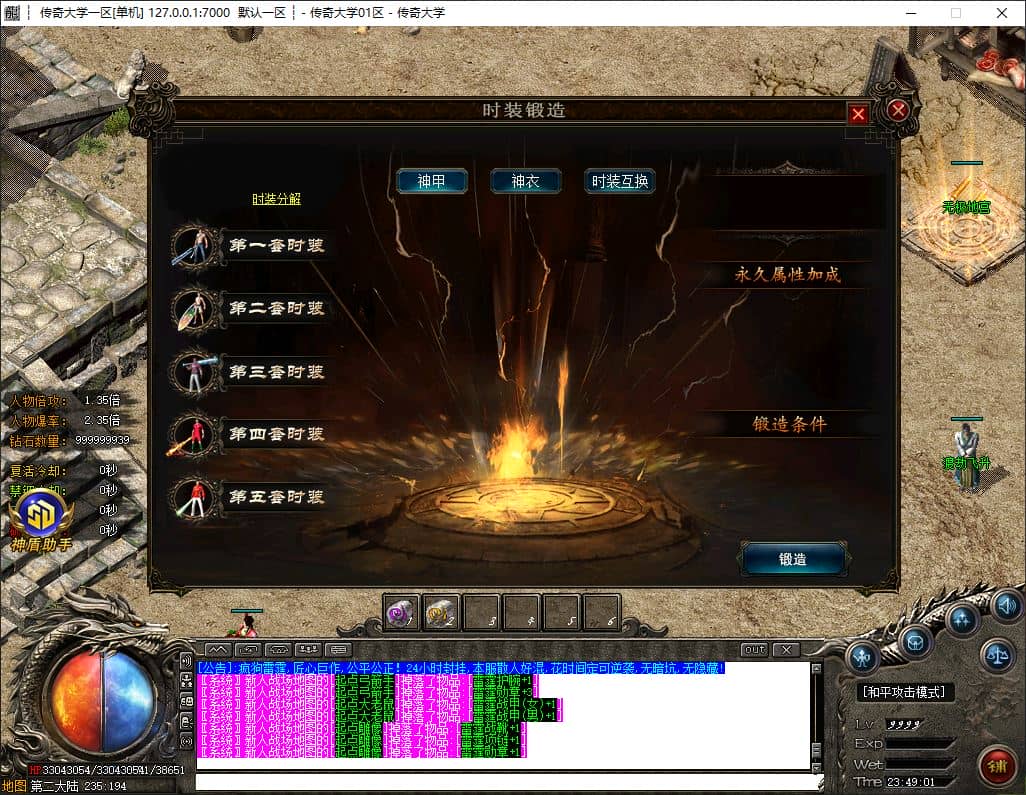Viewport: 1026px width, 795px height.
Task: Toggle the guild chat channel icon
Action: (x=186, y=701)
